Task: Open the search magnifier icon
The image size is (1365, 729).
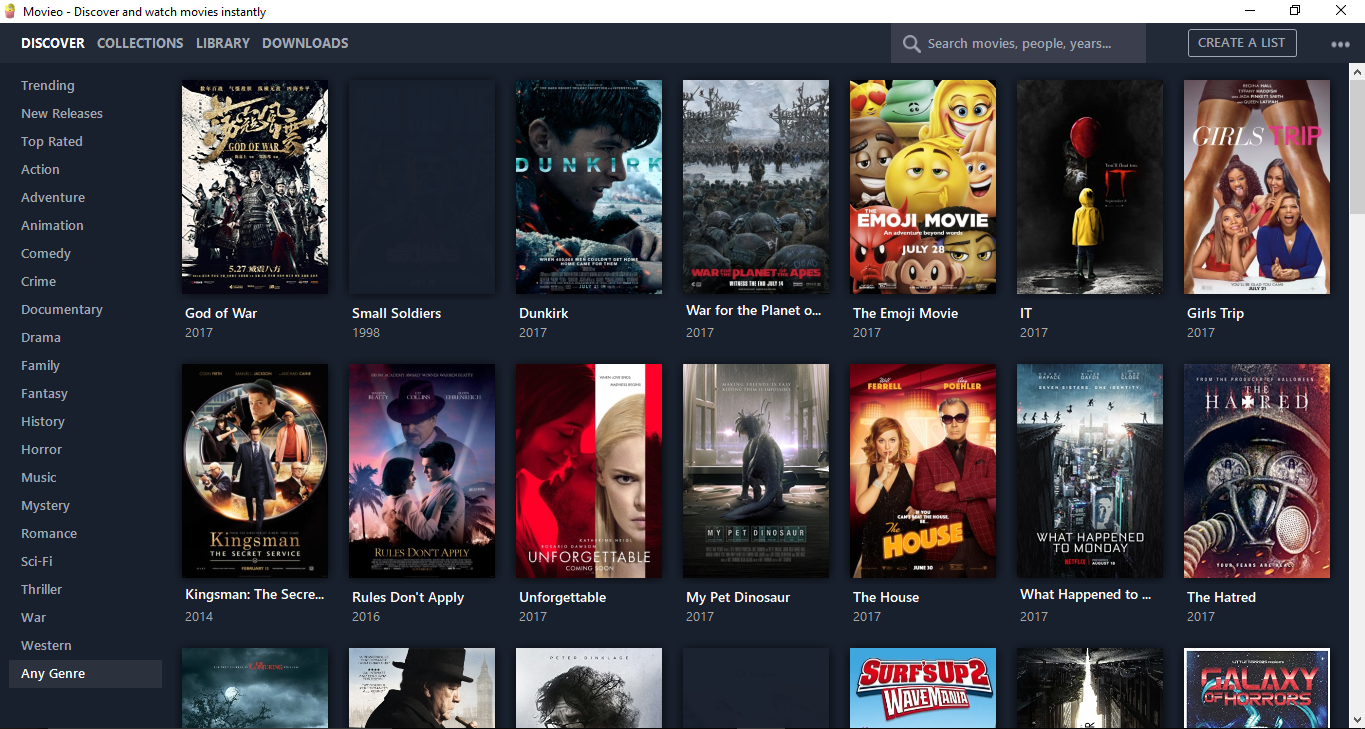Action: coord(911,43)
